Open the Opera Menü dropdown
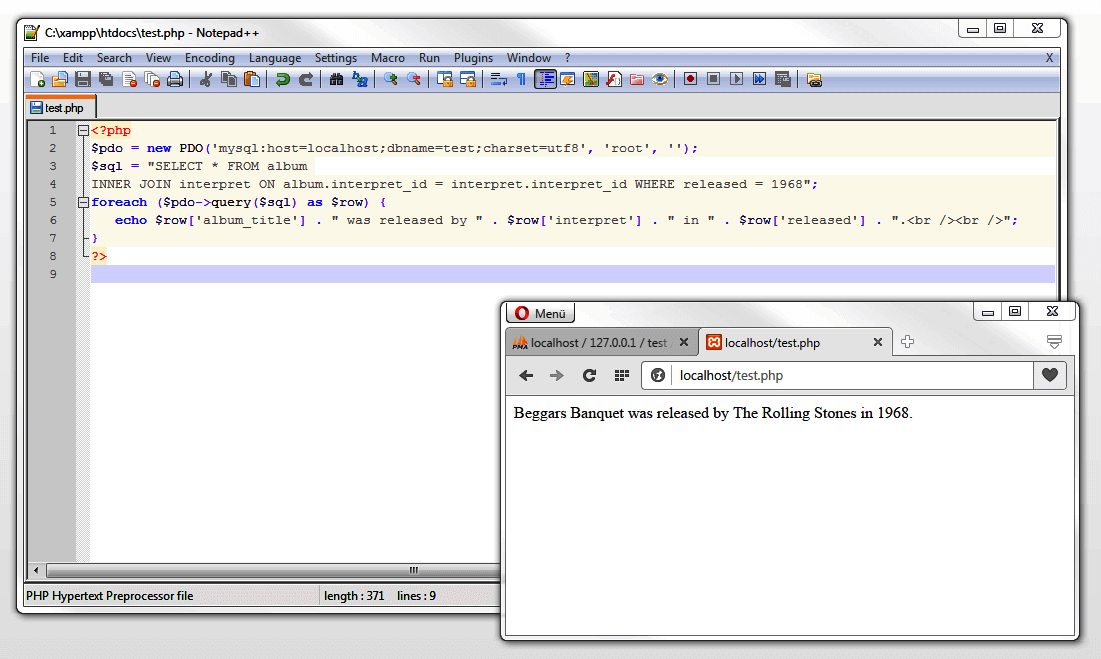Screen dimensions: 1101x659 point(540,312)
